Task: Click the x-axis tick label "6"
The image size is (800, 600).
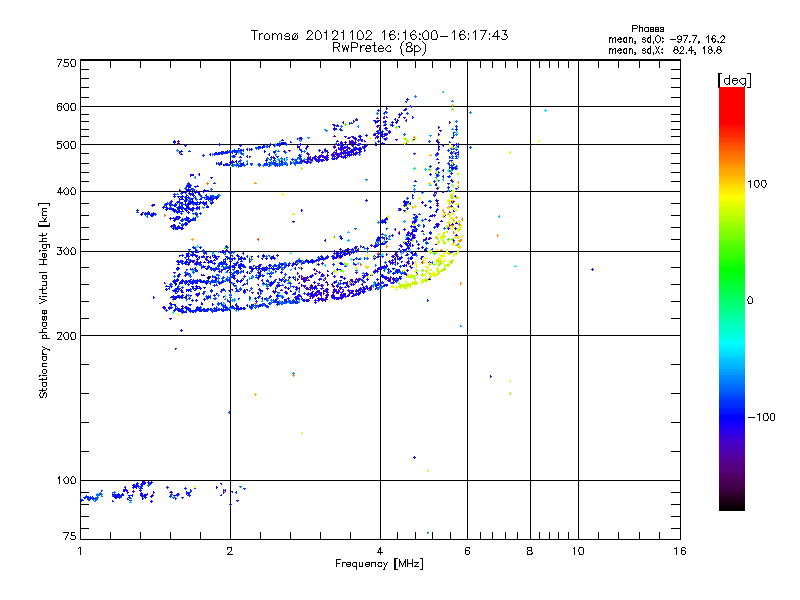Action: pos(467,551)
